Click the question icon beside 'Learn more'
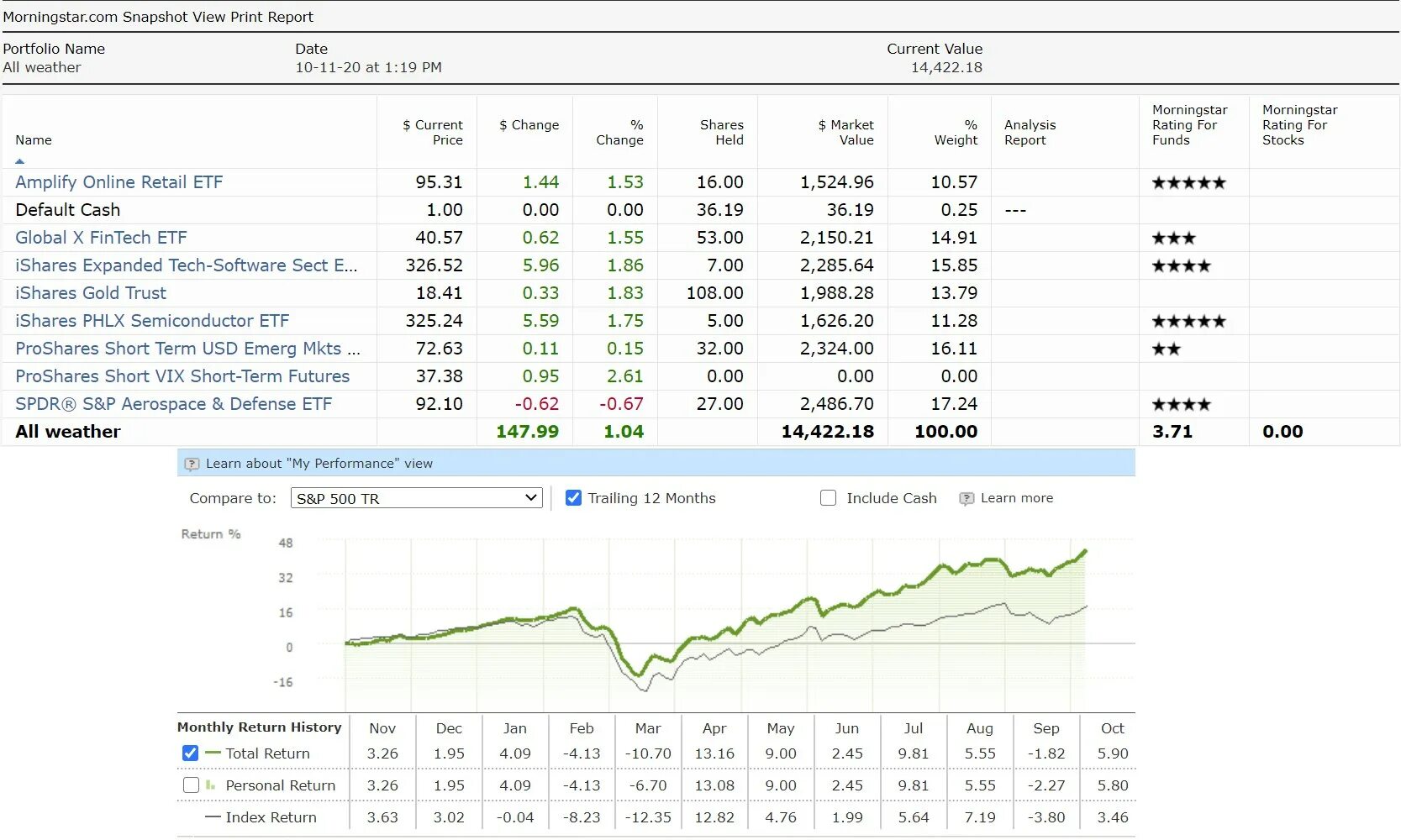This screenshot has height=840, width=1401. pyautogui.click(x=966, y=499)
